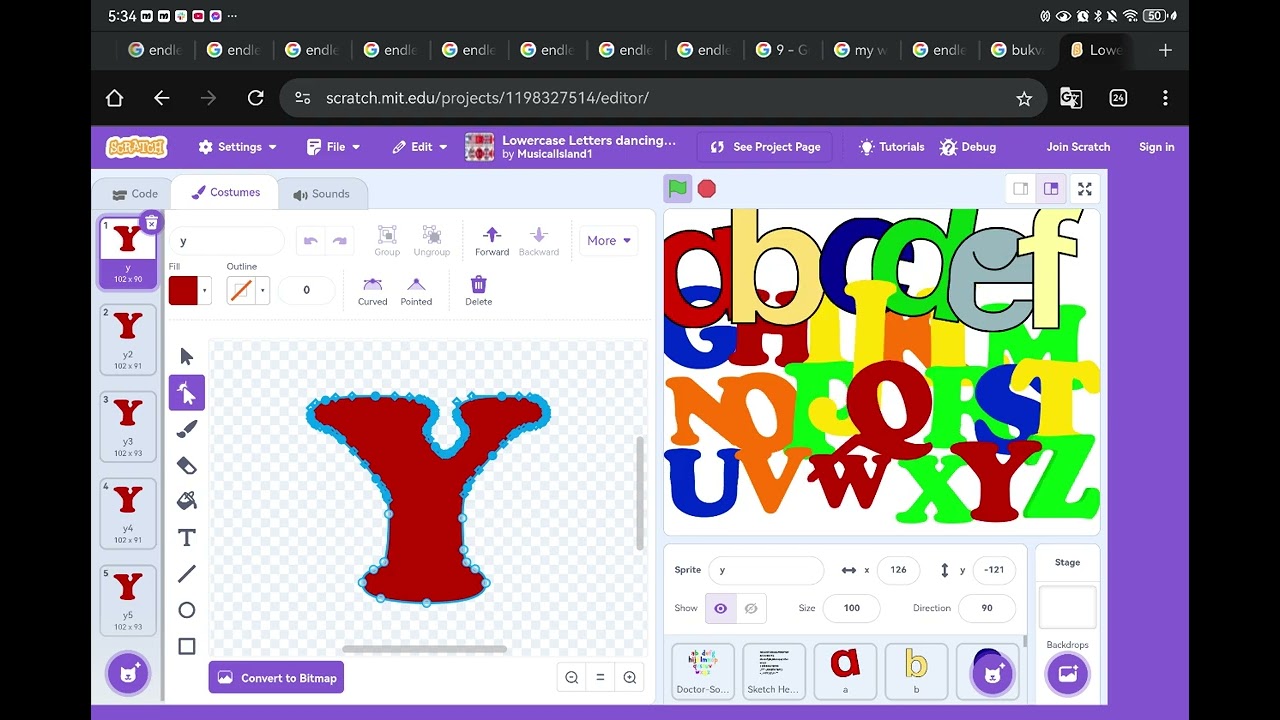Click the Group icon
Image resolution: width=1280 pixels, height=720 pixels.
coord(387,240)
